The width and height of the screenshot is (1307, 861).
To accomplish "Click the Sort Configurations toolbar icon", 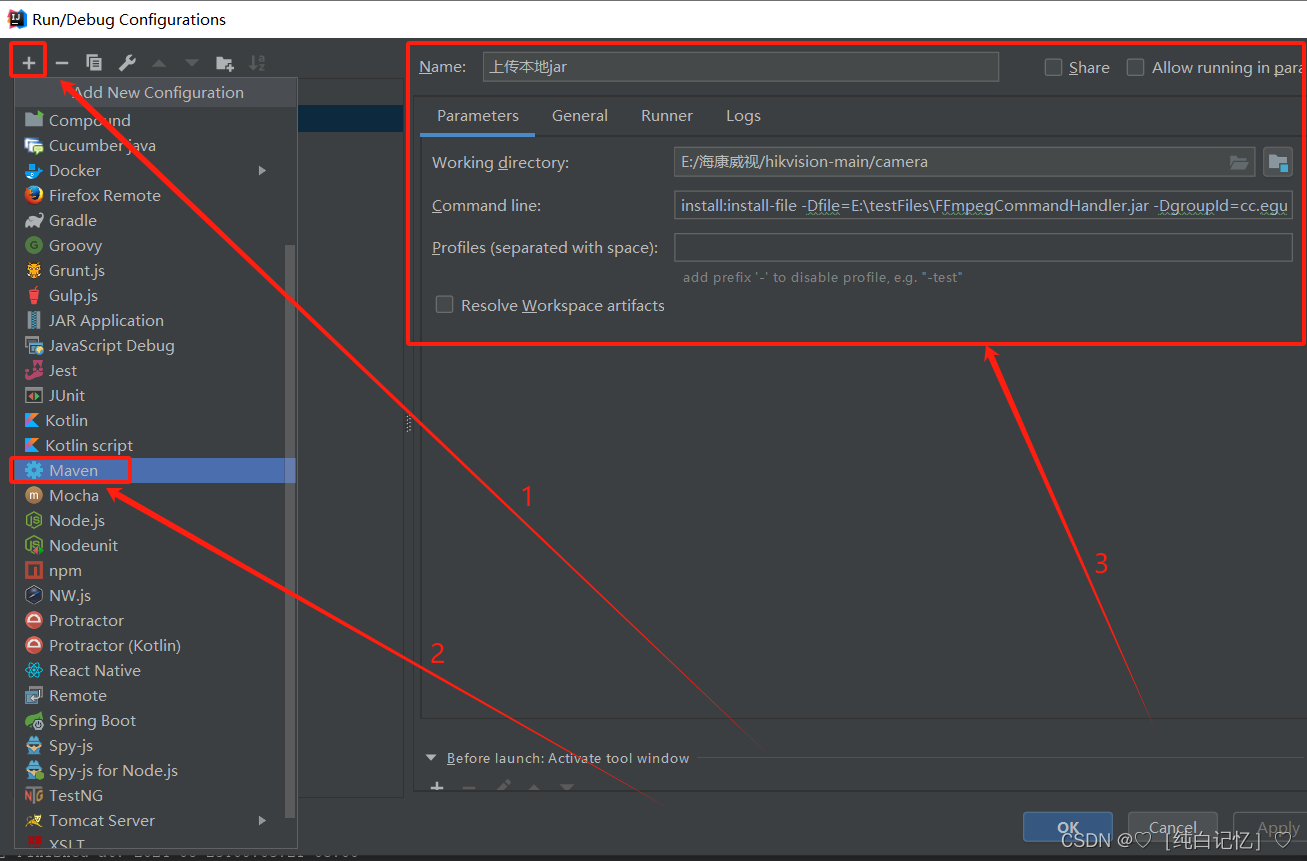I will coord(257,63).
